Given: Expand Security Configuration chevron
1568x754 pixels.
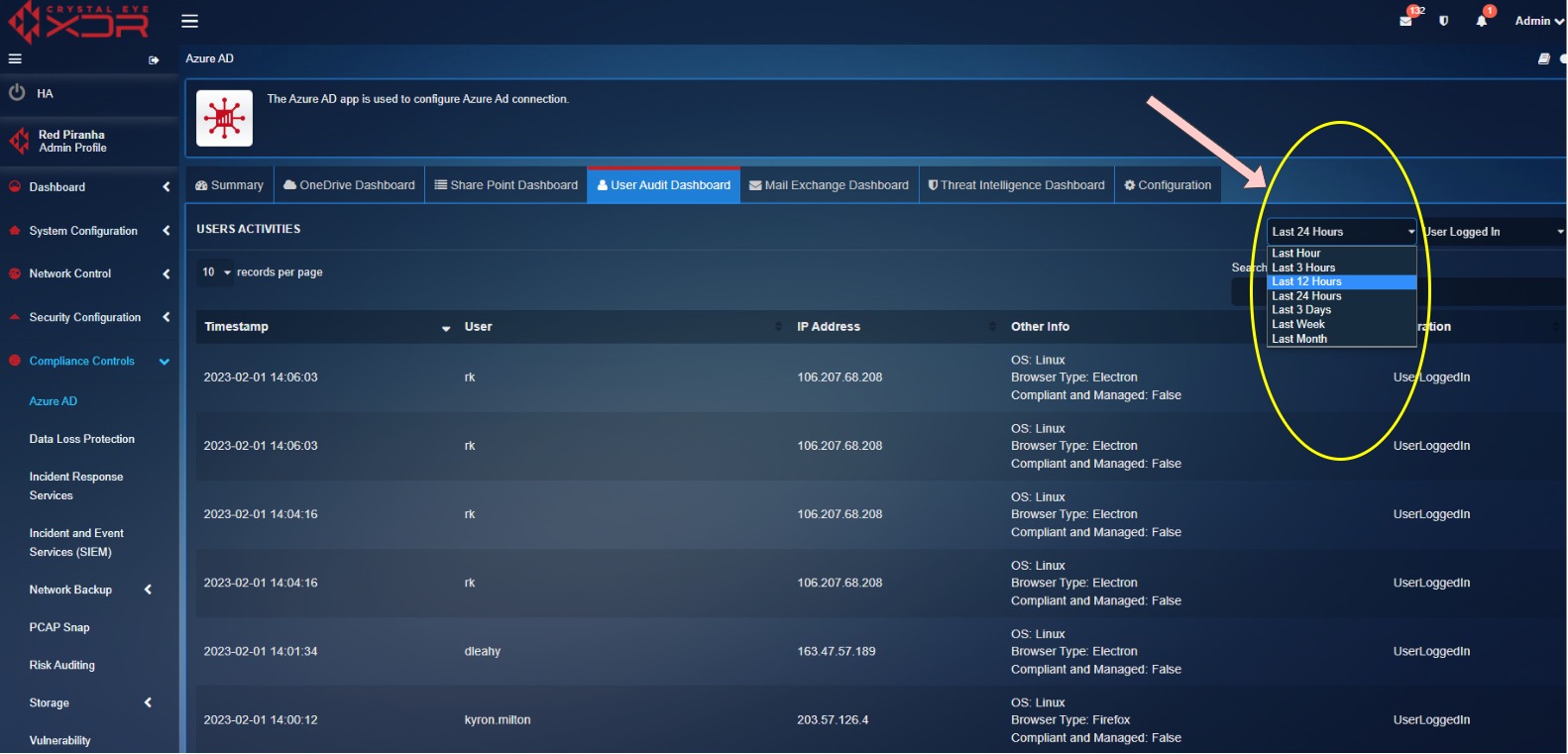Looking at the screenshot, I should coord(166,317).
